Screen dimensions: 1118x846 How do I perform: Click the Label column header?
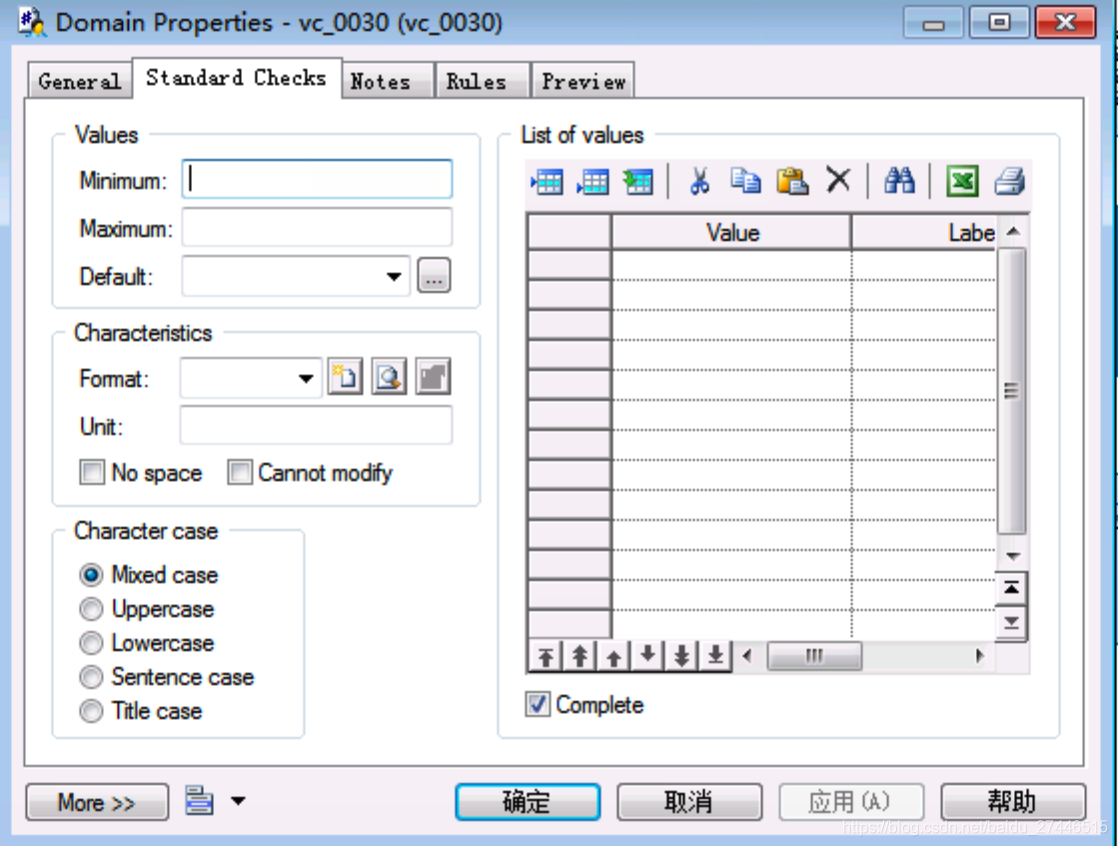click(x=924, y=232)
